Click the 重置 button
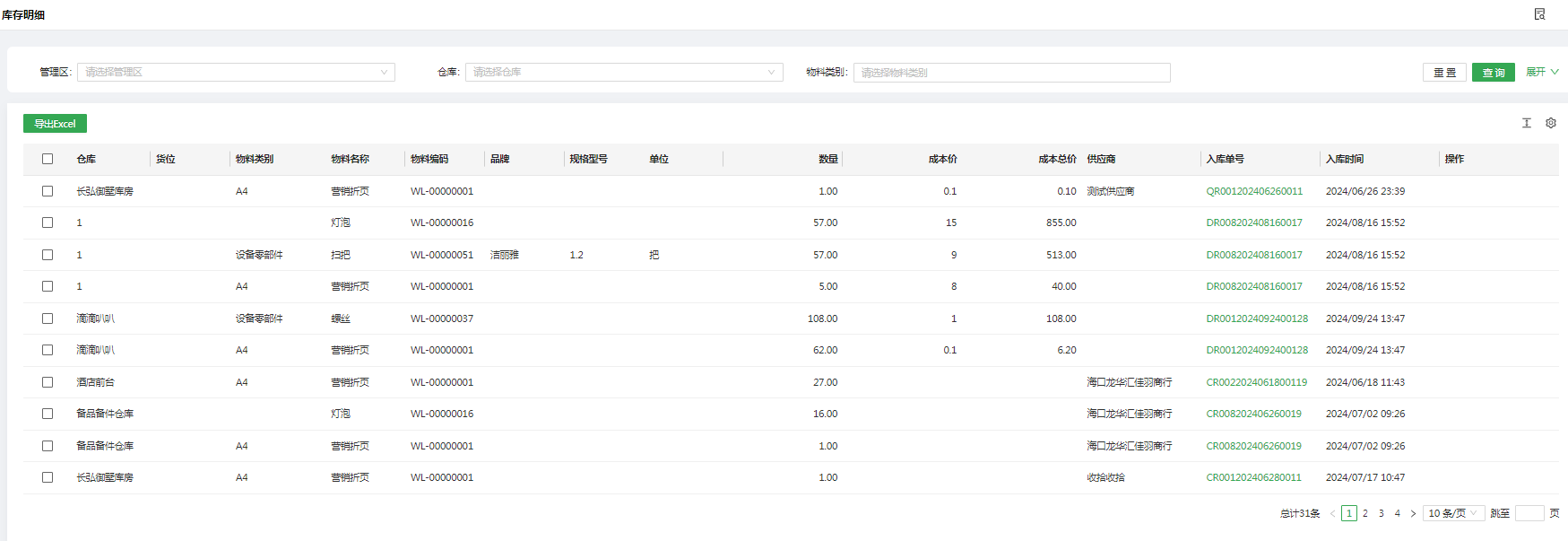This screenshot has width=1568, height=541. (1444, 73)
